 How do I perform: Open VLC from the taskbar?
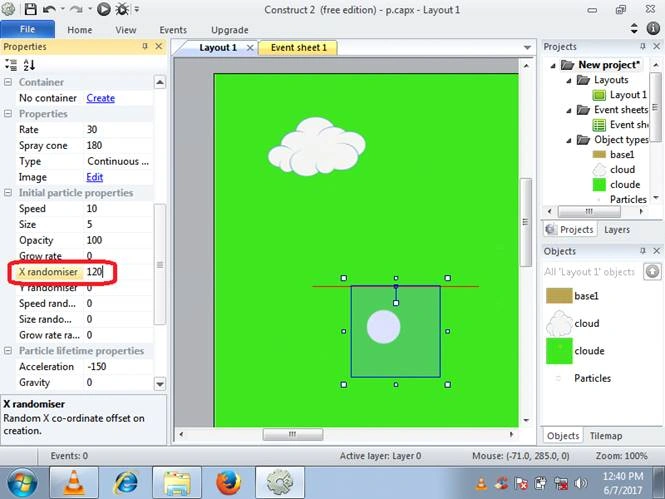coord(74,482)
